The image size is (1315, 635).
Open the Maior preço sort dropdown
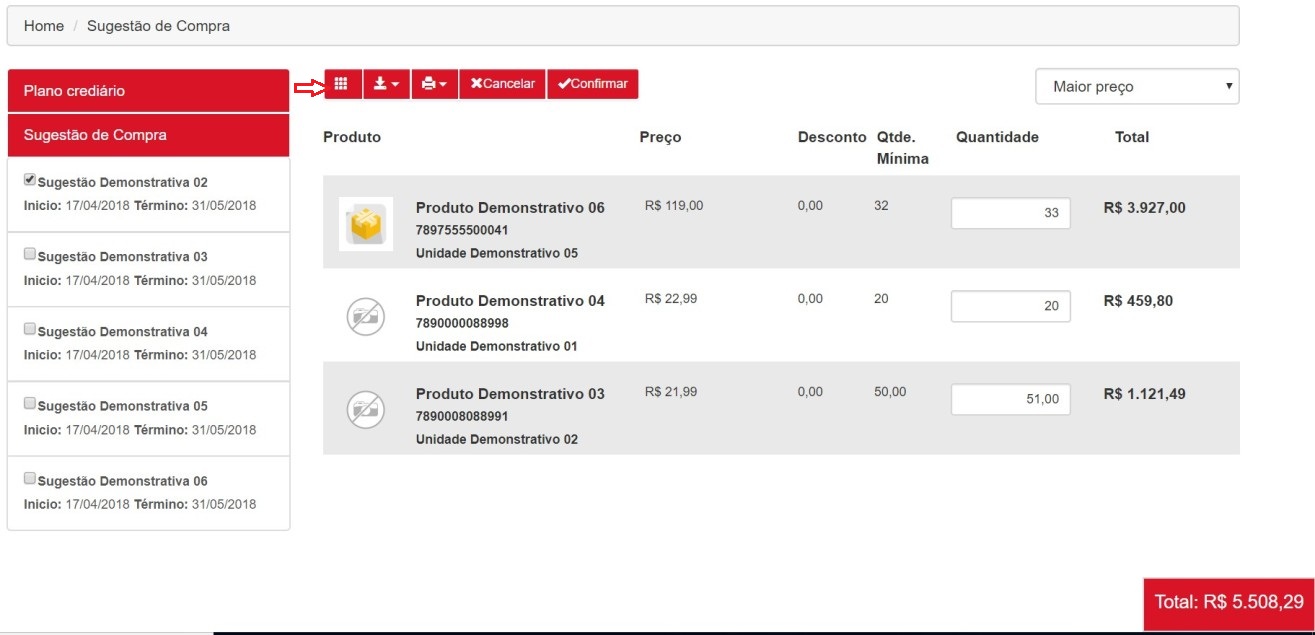[1137, 87]
